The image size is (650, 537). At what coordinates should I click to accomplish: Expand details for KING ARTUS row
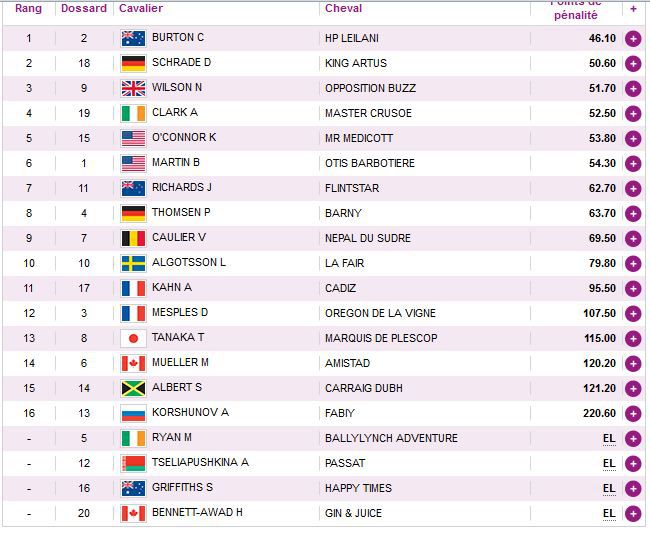pos(632,63)
